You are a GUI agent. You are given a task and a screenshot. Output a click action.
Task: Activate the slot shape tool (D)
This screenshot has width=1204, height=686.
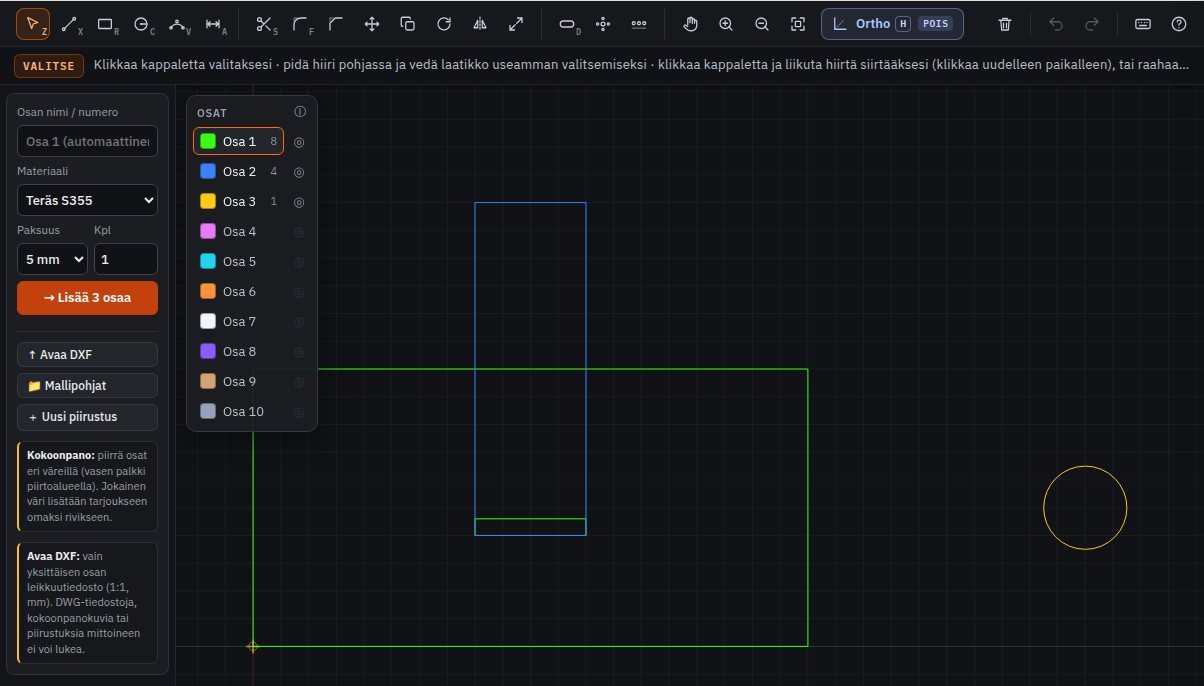coord(568,23)
